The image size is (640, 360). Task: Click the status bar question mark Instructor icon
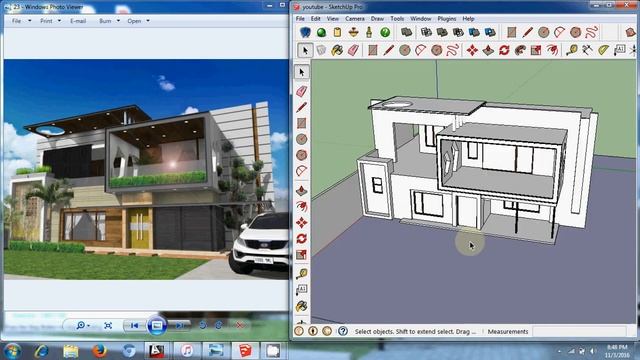click(x=343, y=331)
